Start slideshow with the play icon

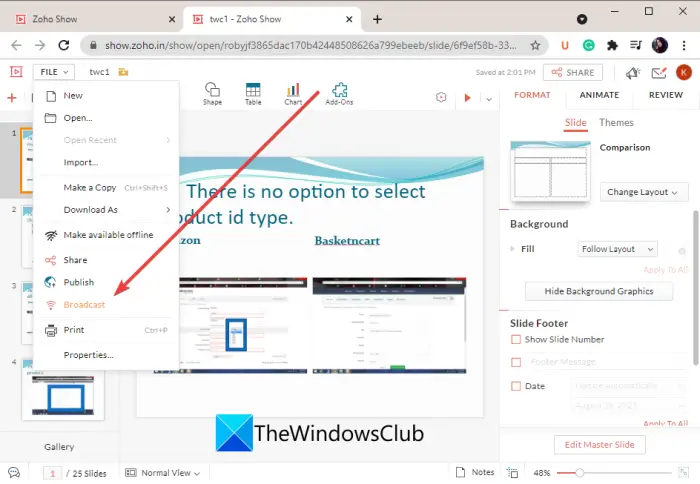pyautogui.click(x=467, y=97)
